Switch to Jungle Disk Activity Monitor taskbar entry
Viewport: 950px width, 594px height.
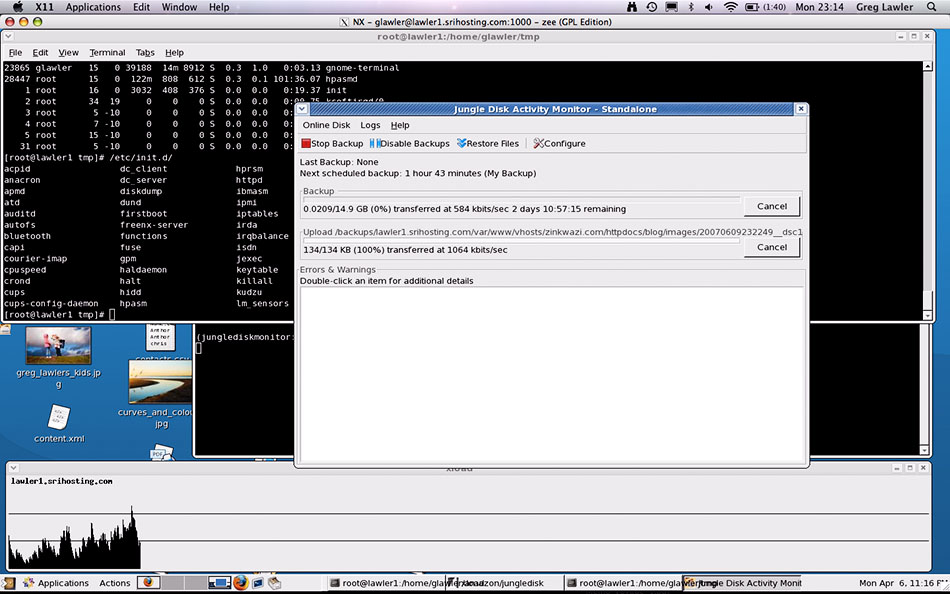pyautogui.click(x=742, y=583)
